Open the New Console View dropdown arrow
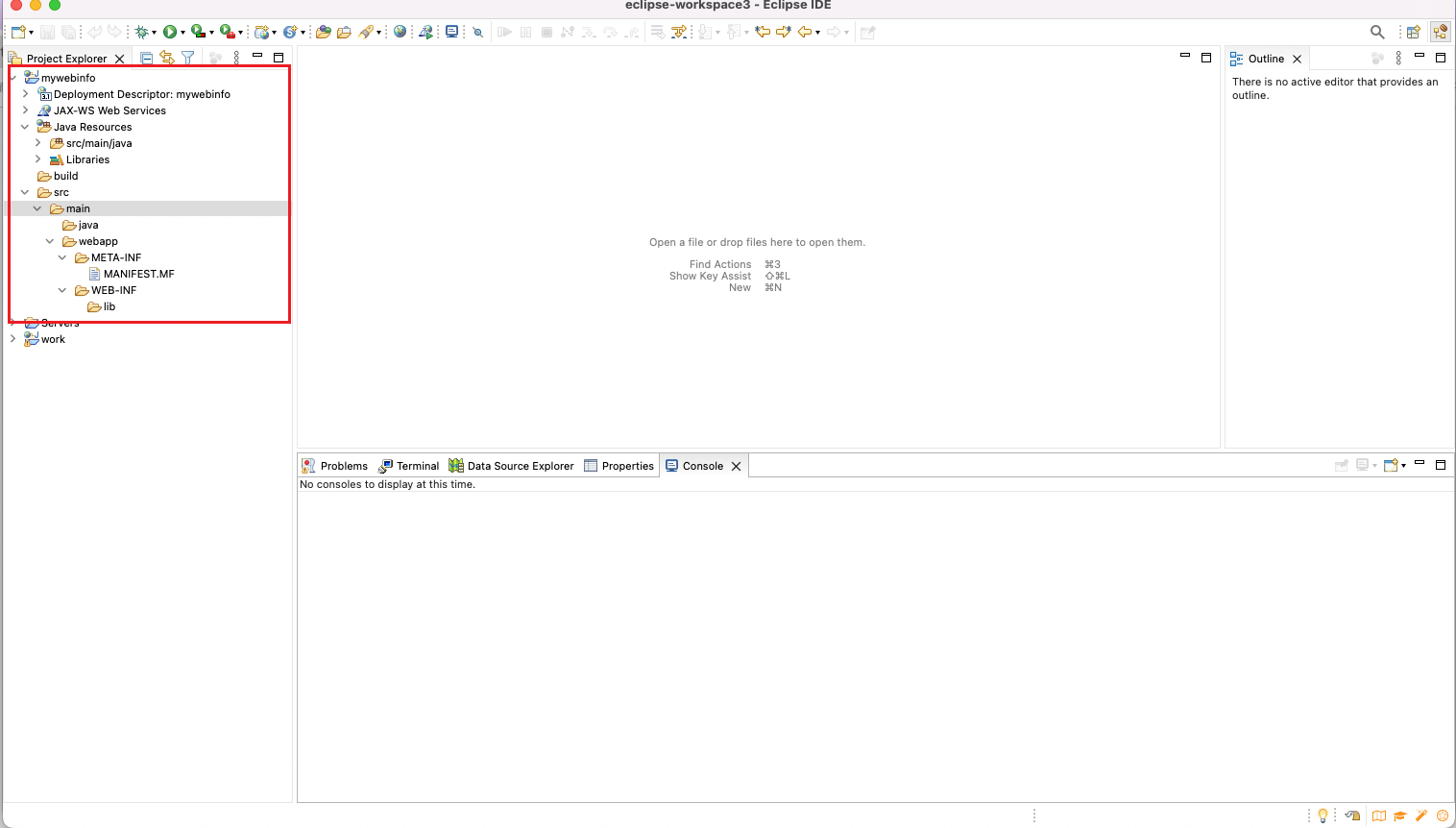The height and width of the screenshot is (828, 1456). click(x=1404, y=466)
